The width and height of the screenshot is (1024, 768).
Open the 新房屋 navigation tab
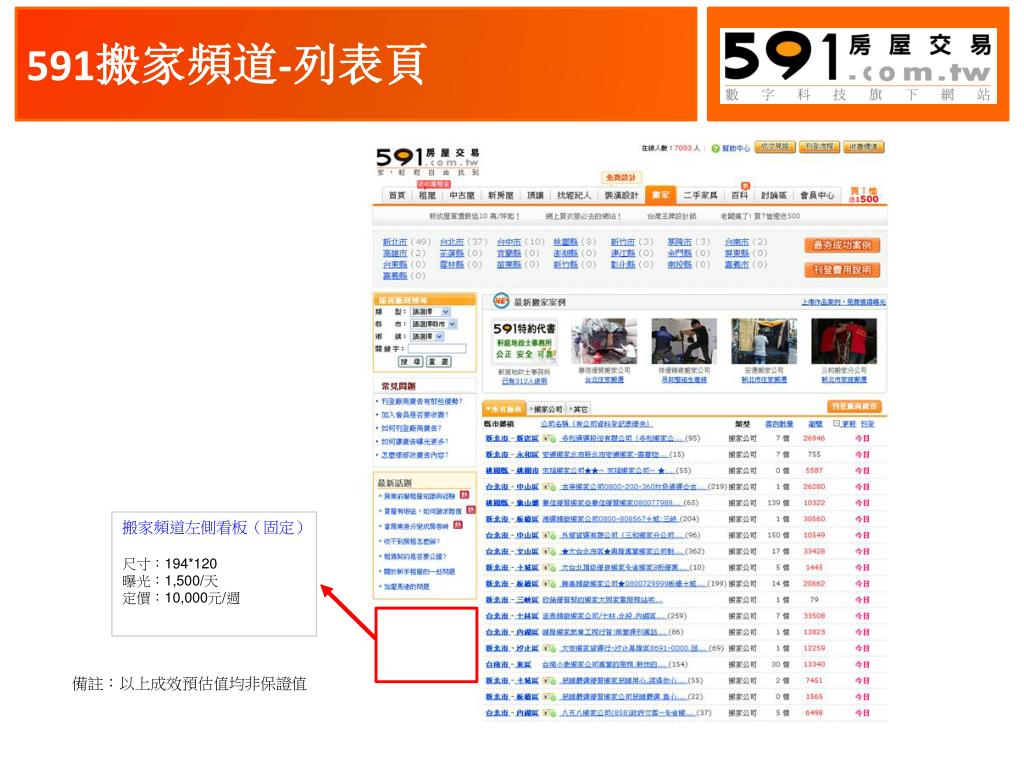[x=501, y=195]
